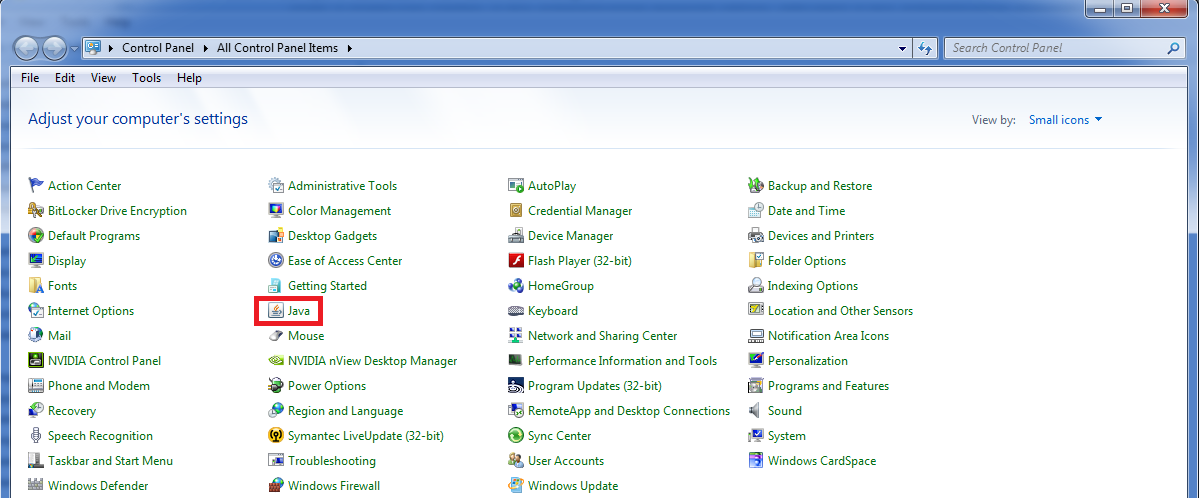The width and height of the screenshot is (1199, 498).
Task: Open the Folder Options link
Action: pyautogui.click(x=807, y=261)
